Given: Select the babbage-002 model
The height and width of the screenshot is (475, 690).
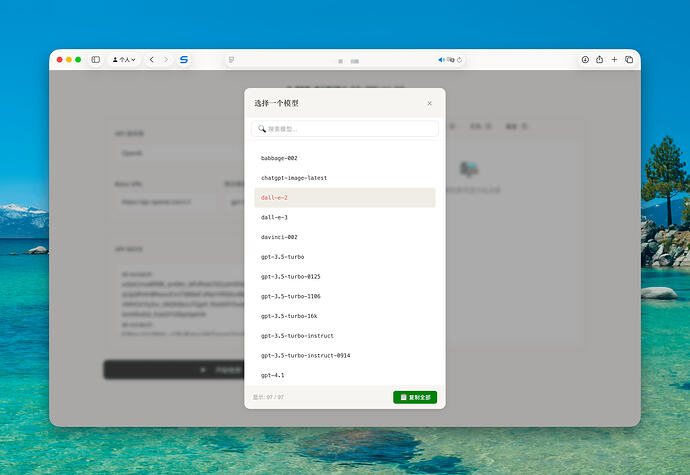Looking at the screenshot, I should click(x=345, y=158).
